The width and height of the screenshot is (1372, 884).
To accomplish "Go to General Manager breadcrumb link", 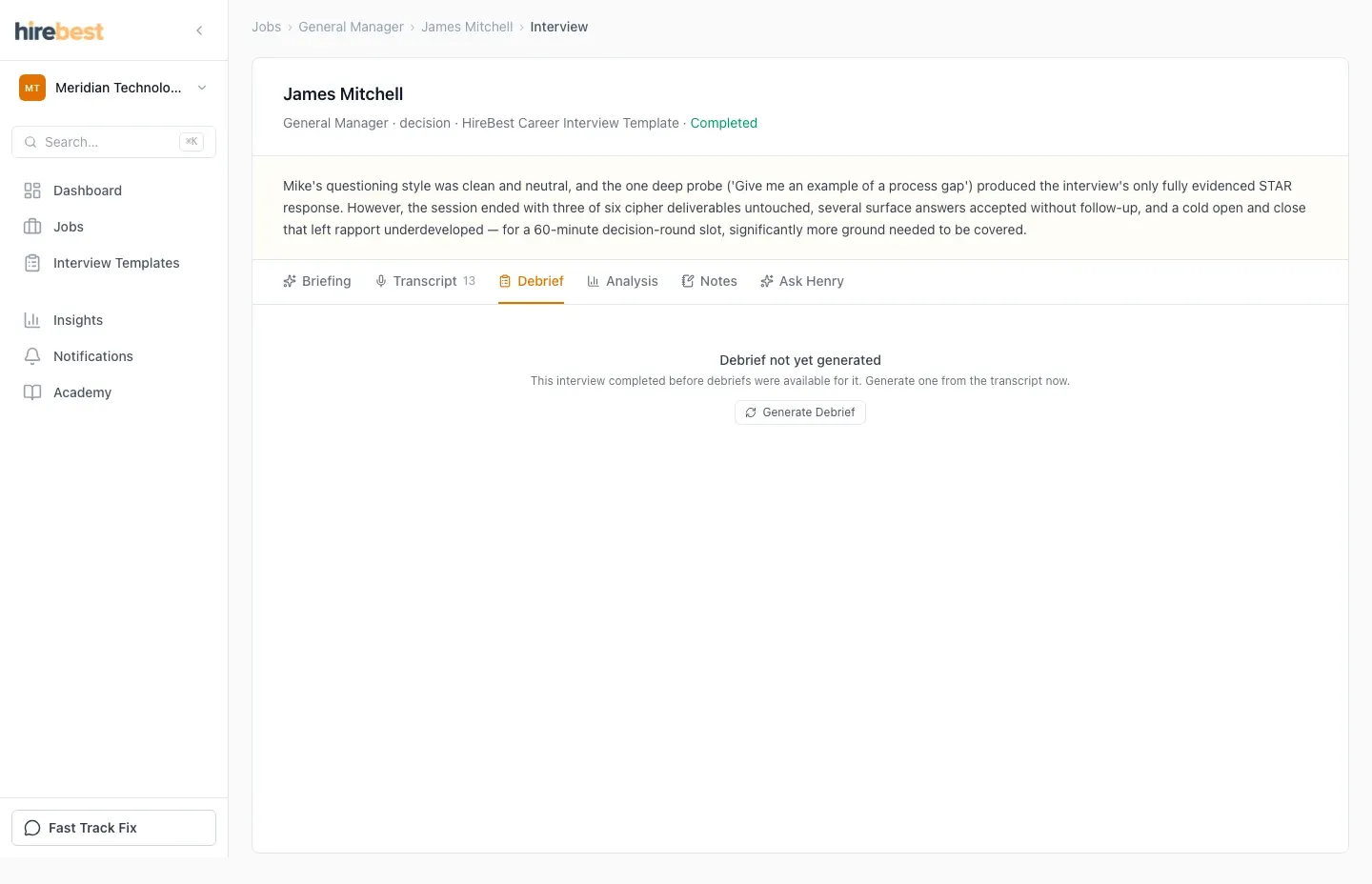I will pos(351,27).
